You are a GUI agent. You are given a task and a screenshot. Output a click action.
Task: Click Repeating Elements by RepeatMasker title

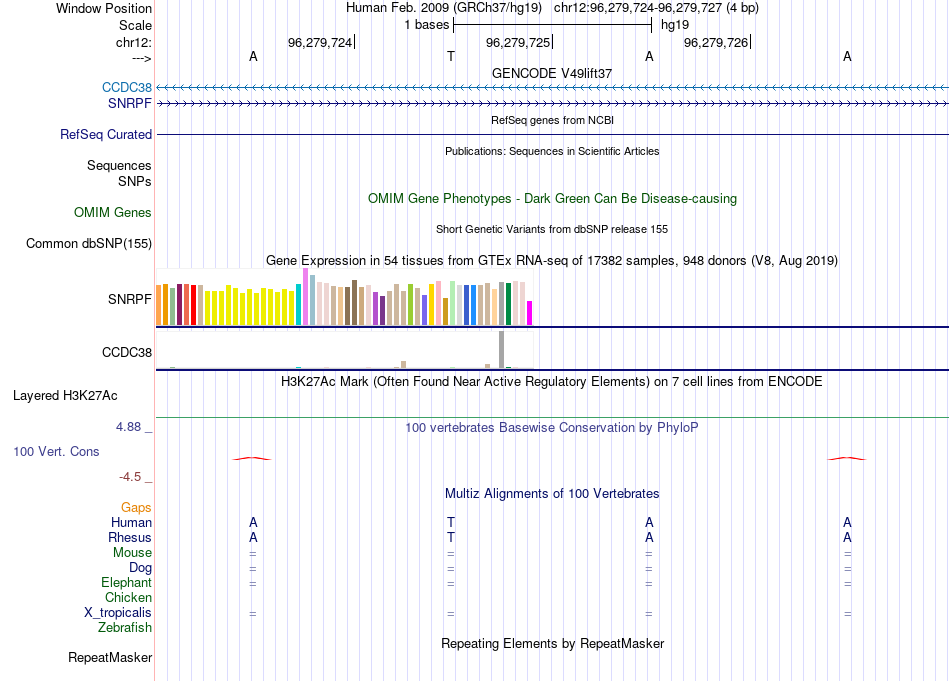[552, 643]
